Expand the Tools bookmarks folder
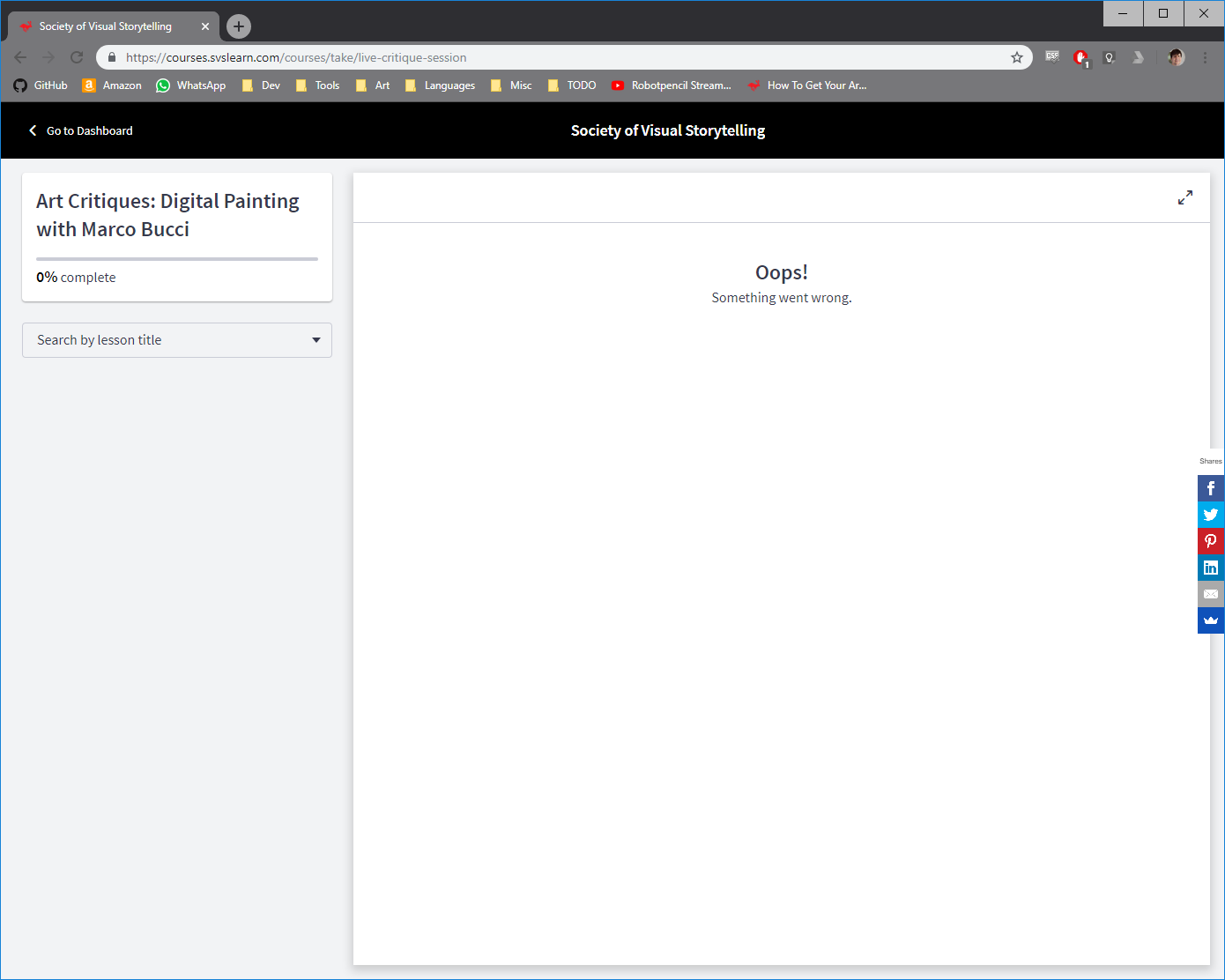This screenshot has width=1225, height=980. click(x=318, y=85)
